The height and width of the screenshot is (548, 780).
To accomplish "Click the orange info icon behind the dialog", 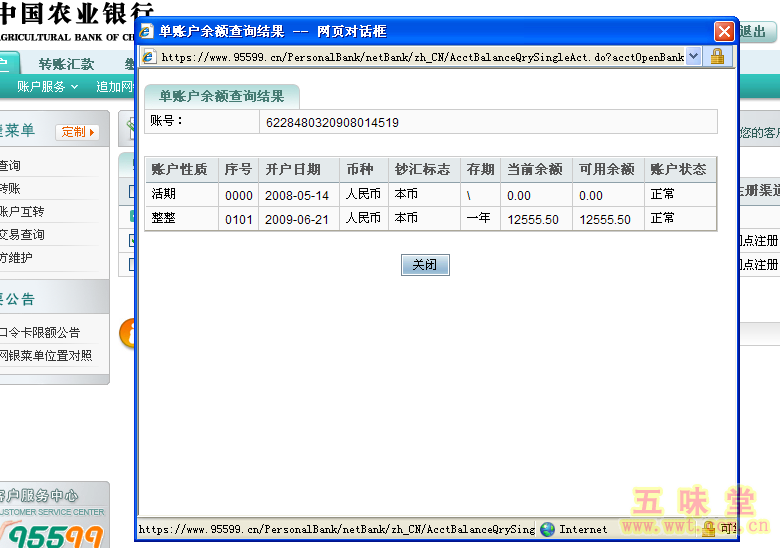I will click(127, 333).
